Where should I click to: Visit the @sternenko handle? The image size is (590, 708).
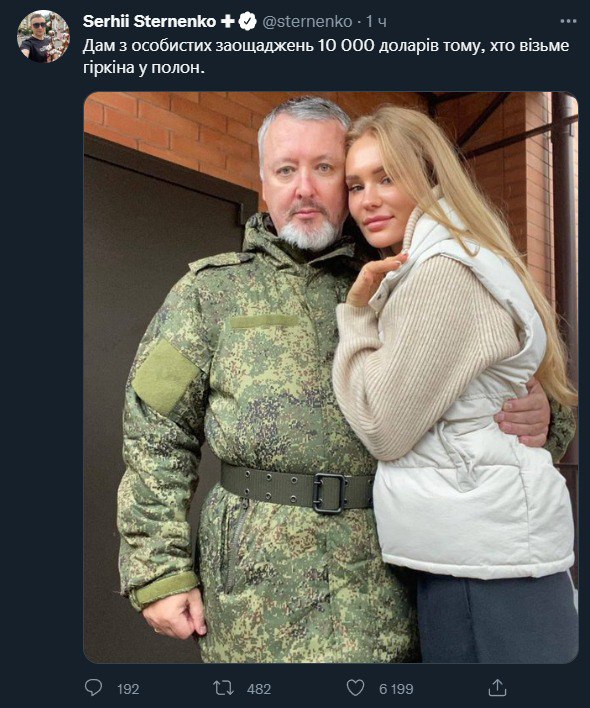click(x=307, y=21)
